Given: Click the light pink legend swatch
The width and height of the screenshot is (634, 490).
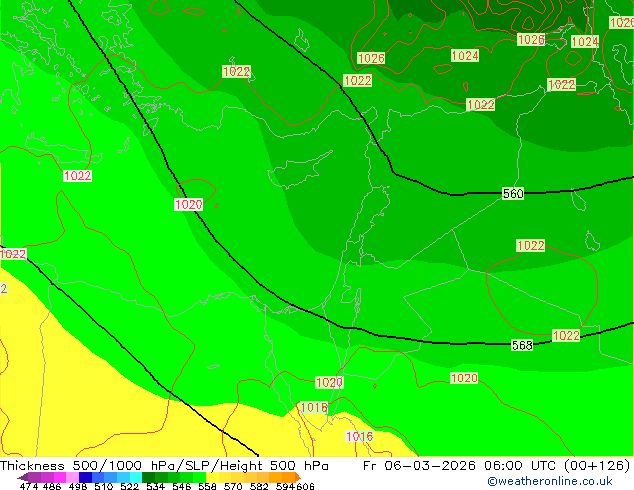Looking at the screenshot, I should click(72, 477).
